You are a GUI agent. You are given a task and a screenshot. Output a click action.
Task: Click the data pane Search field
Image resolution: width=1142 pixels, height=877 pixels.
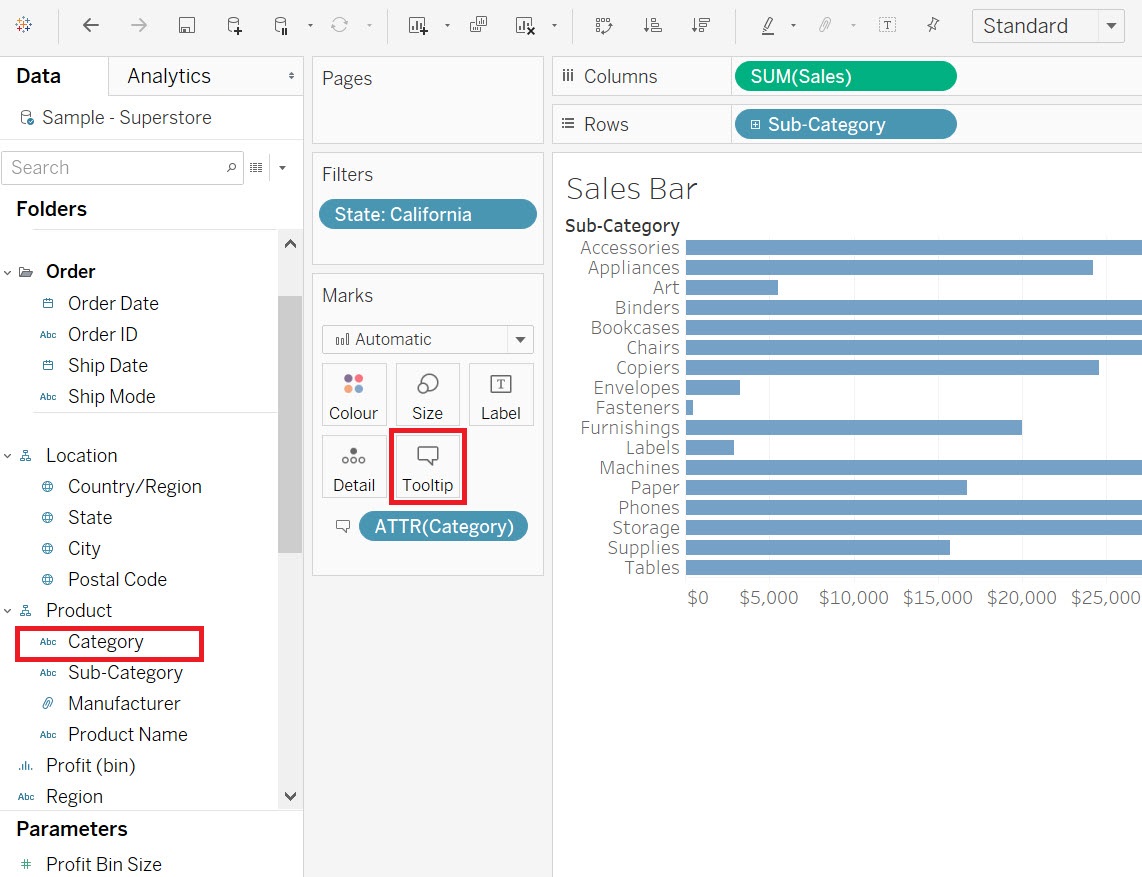click(x=122, y=168)
